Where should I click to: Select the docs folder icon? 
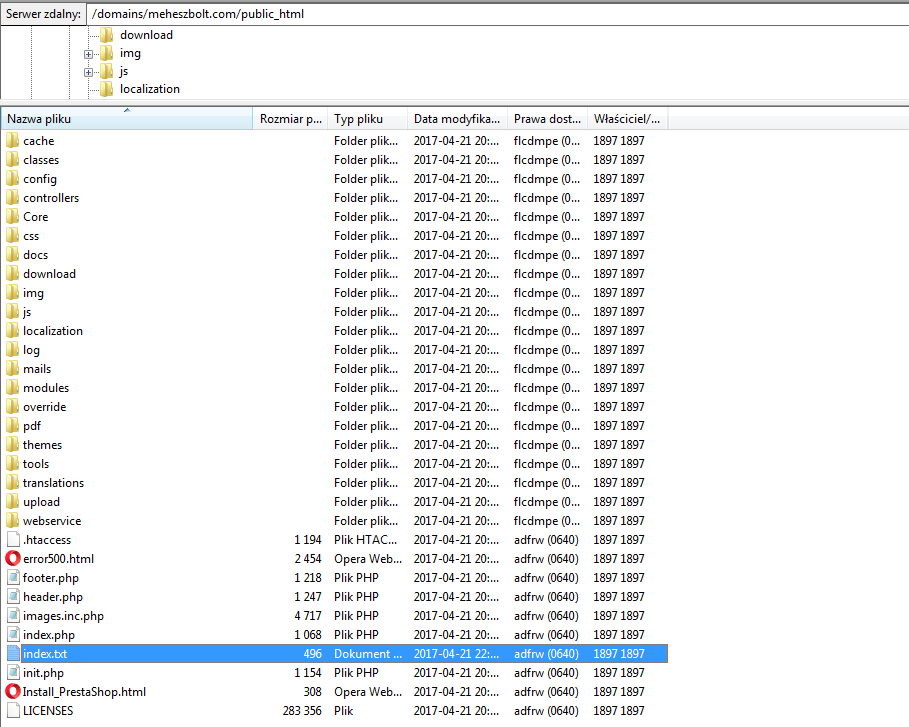click(13, 255)
